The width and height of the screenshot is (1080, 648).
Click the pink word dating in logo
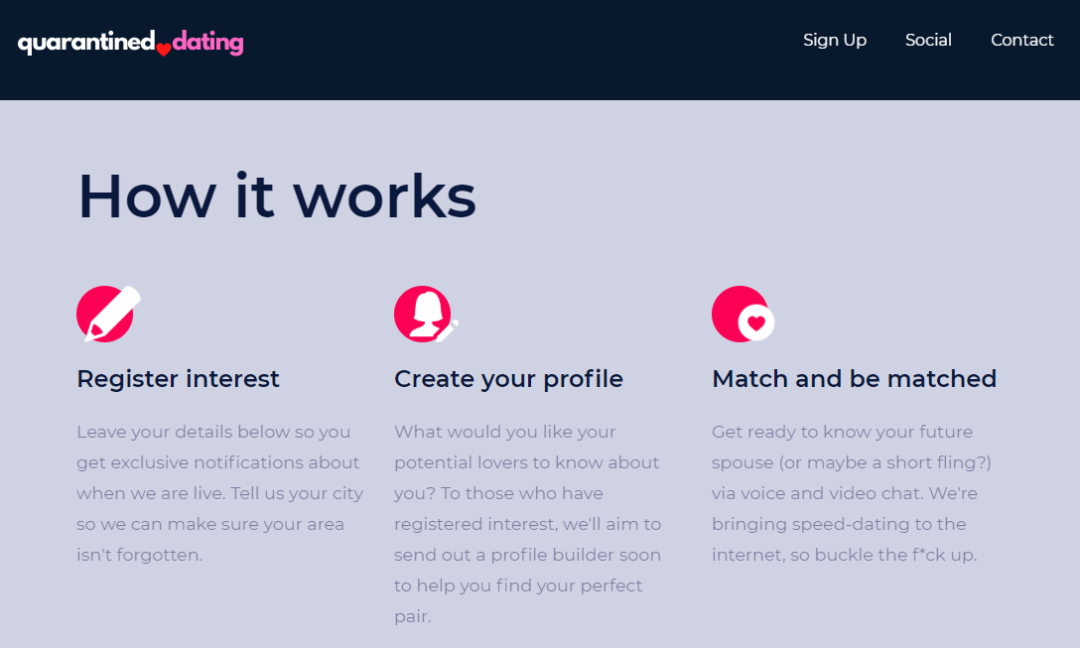coord(208,42)
